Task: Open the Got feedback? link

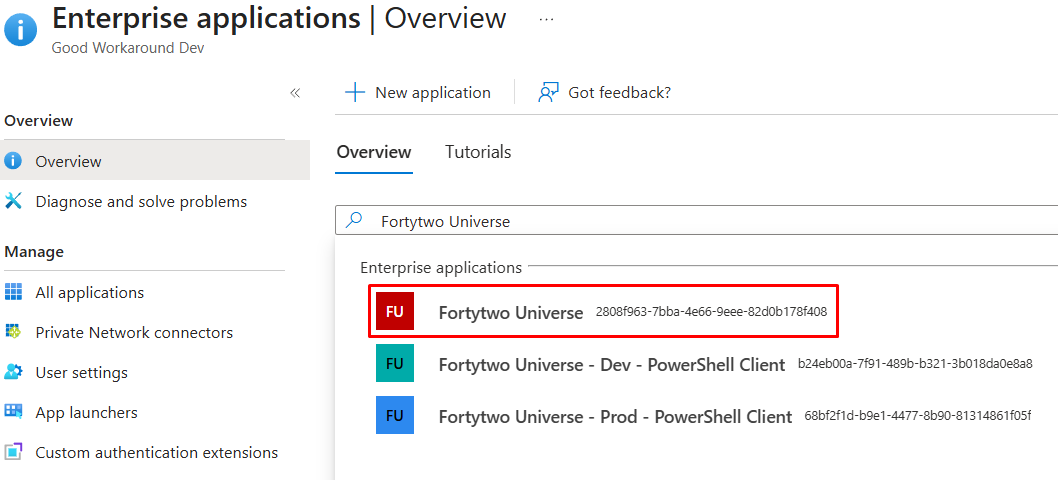Action: tap(604, 93)
